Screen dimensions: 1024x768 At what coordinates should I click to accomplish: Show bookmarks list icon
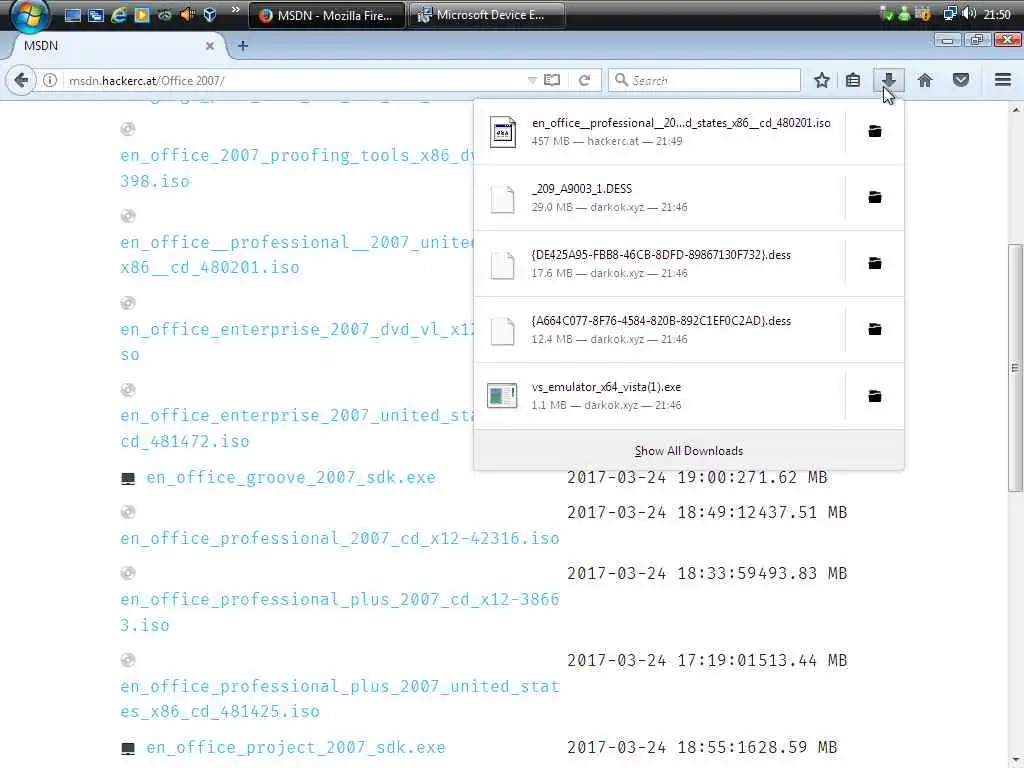[853, 80]
